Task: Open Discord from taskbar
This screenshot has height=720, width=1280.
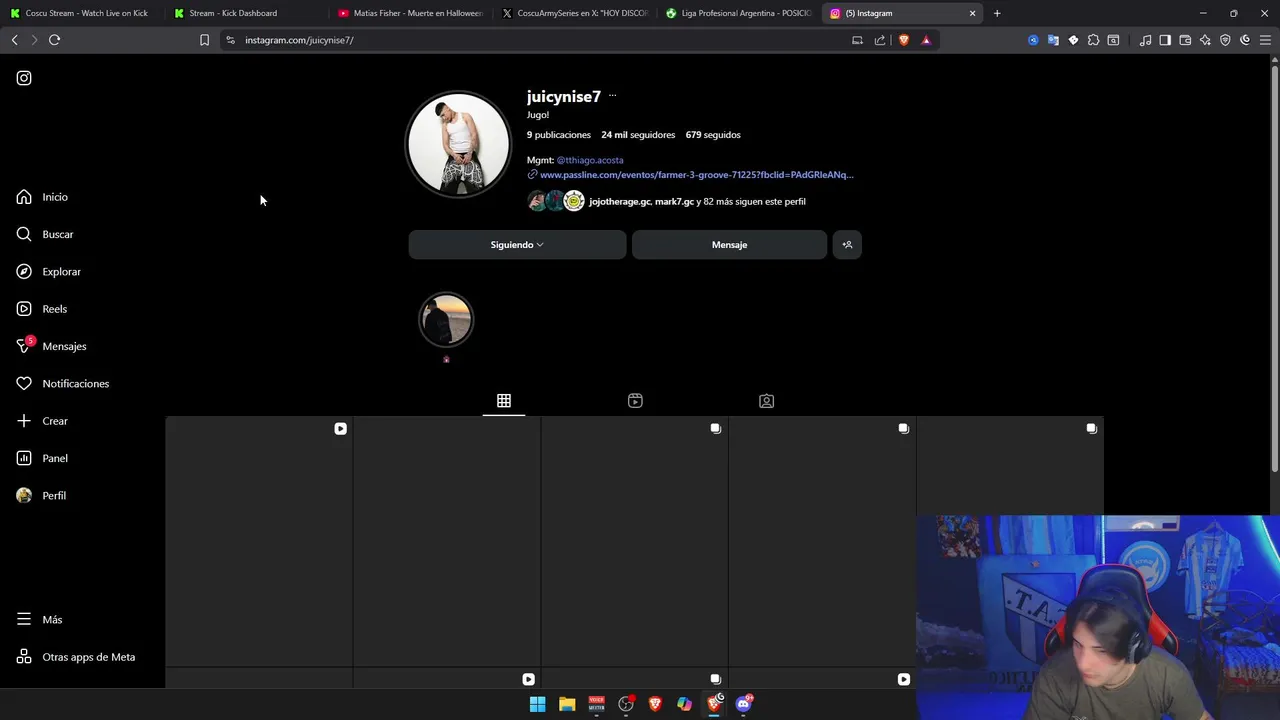Action: point(743,704)
